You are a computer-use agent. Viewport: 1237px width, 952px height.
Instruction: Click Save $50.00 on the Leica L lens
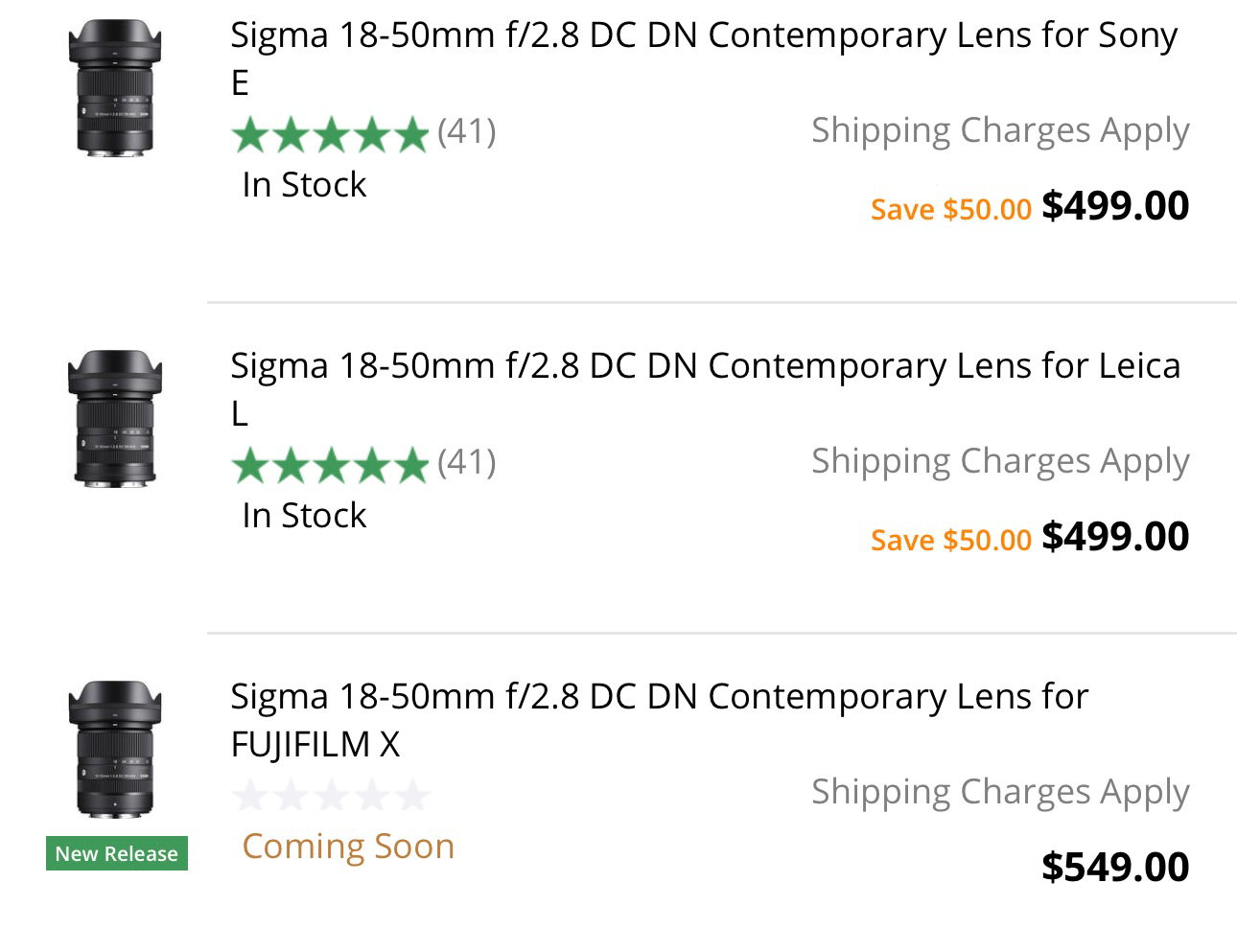pyautogui.click(x=951, y=540)
